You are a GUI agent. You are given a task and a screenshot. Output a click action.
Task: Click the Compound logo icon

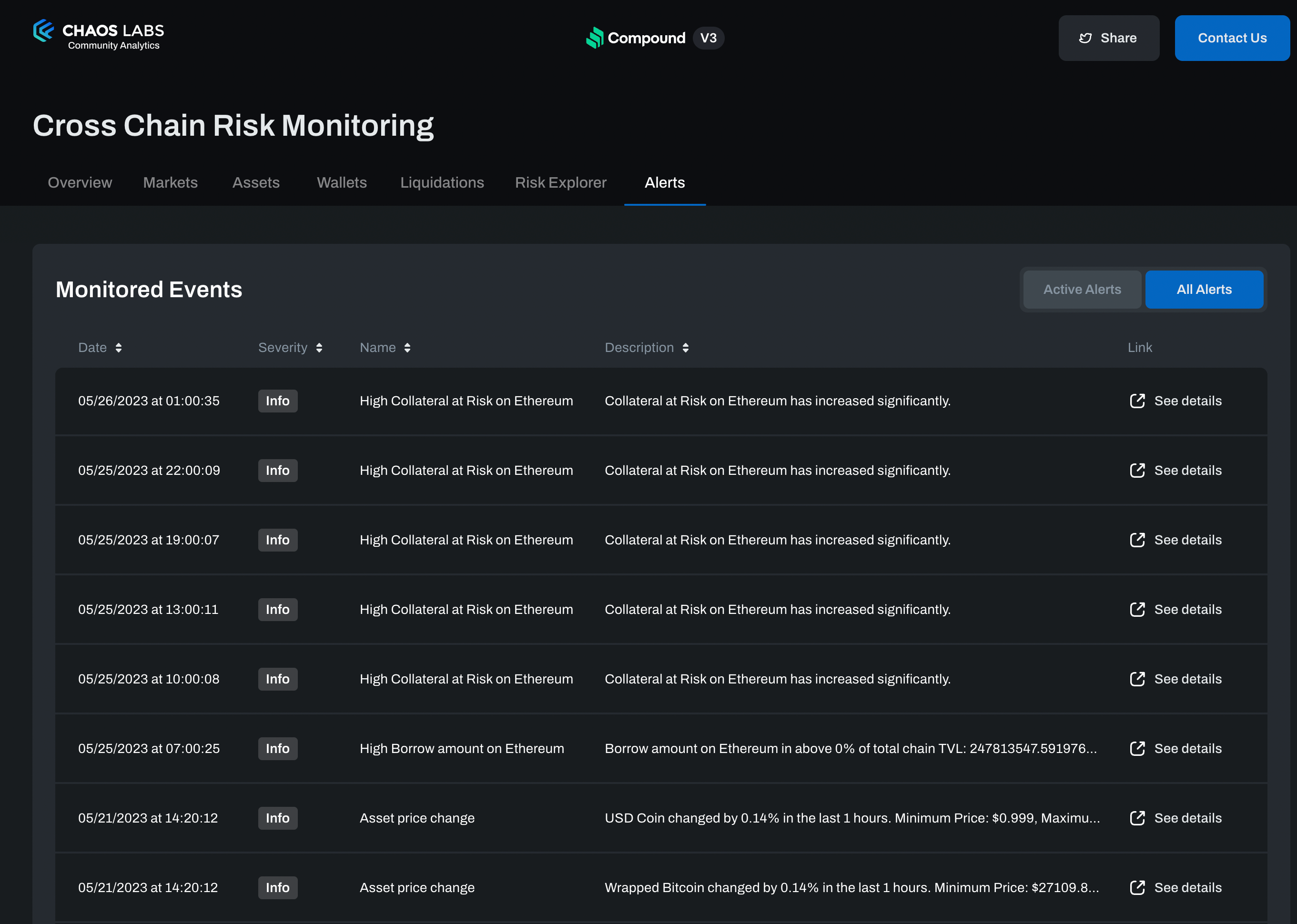(x=595, y=38)
